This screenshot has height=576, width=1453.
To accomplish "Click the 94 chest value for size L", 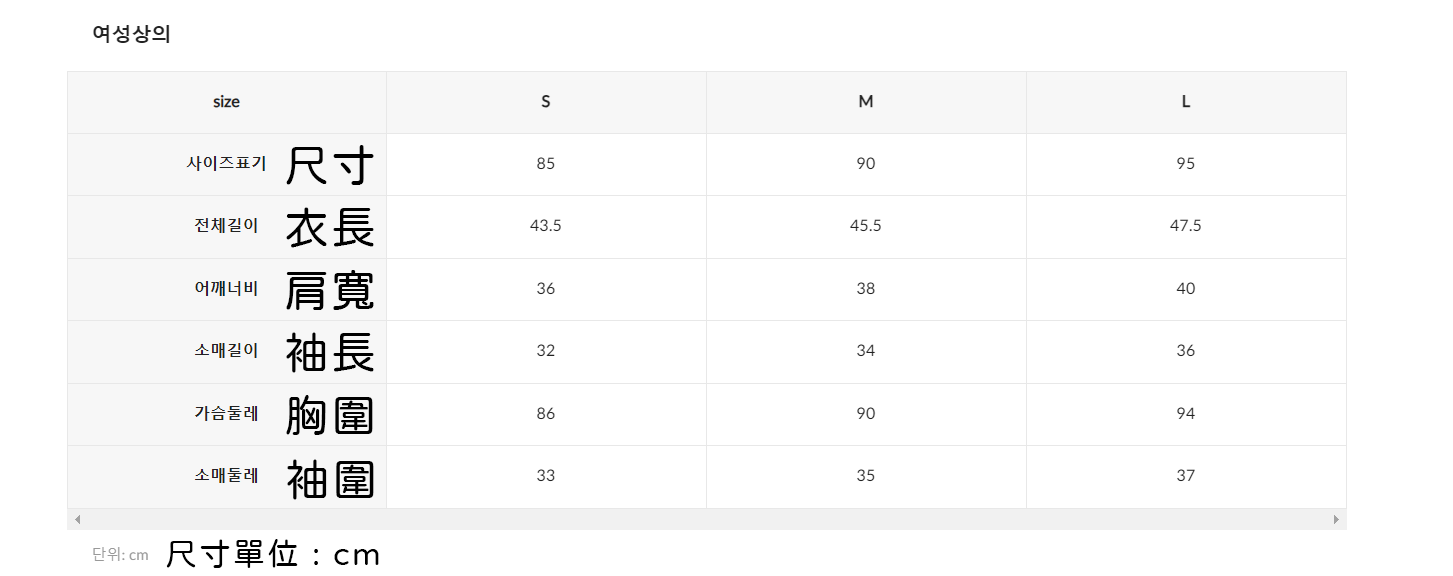I will (x=1186, y=414).
